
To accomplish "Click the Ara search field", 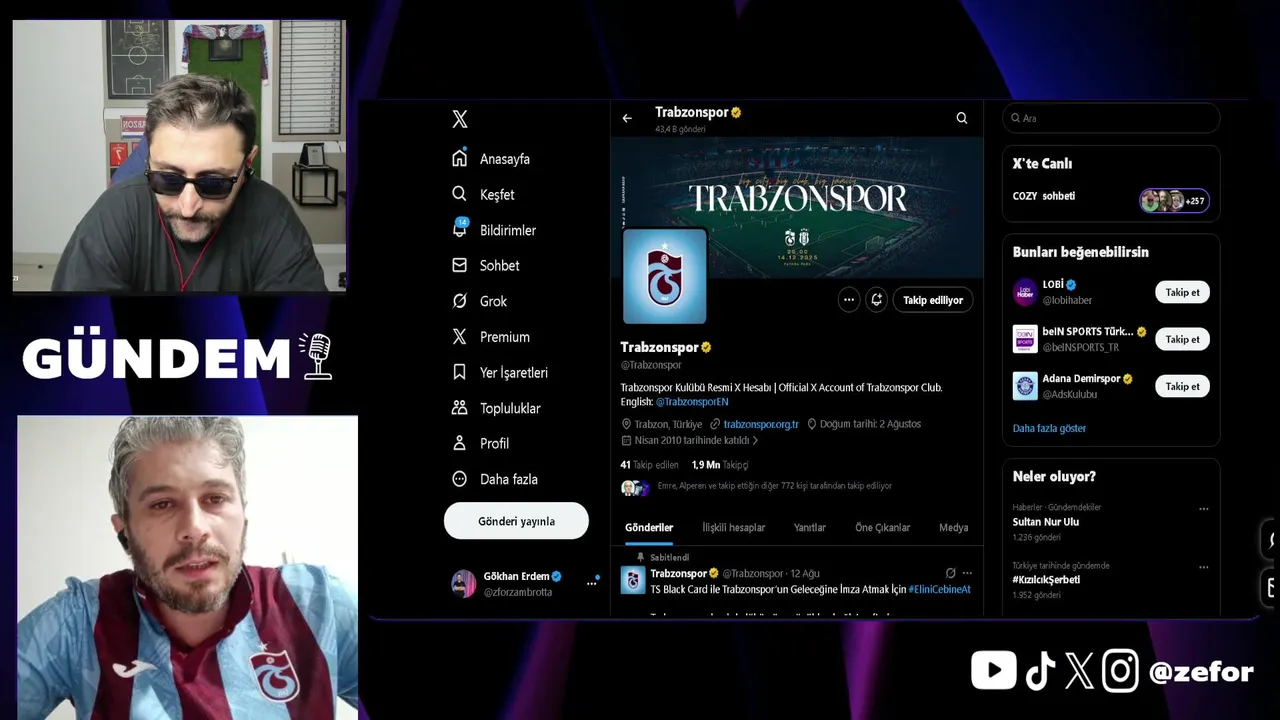I will [1111, 118].
